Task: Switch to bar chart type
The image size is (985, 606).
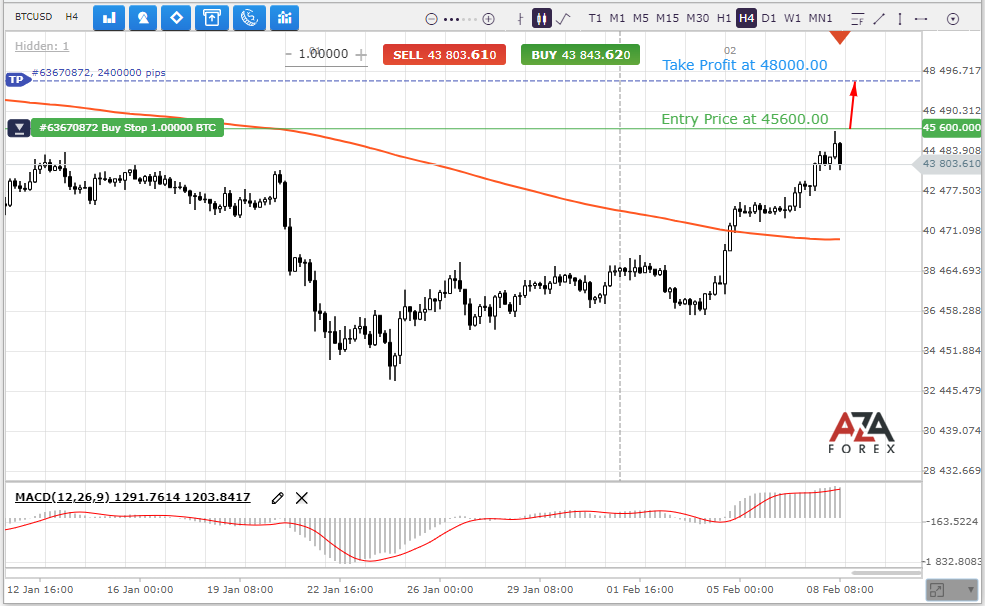Action: click(520, 19)
